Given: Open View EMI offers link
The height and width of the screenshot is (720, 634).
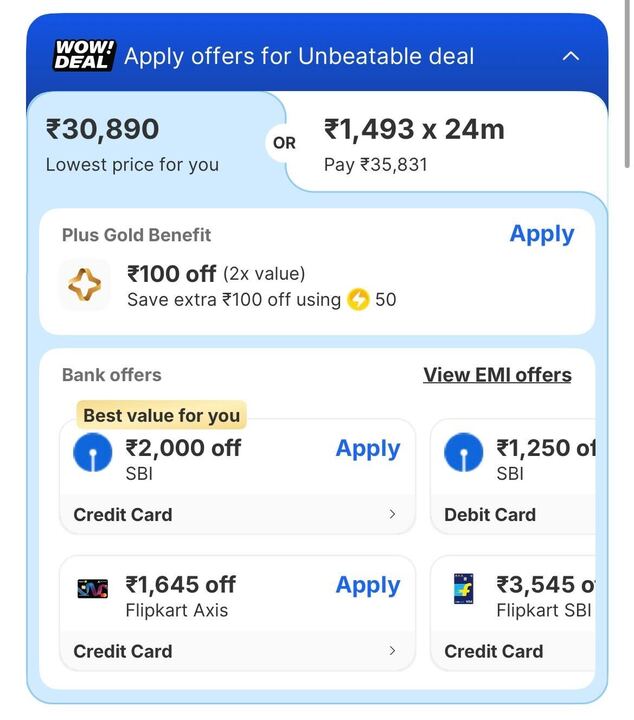Looking at the screenshot, I should 497,375.
